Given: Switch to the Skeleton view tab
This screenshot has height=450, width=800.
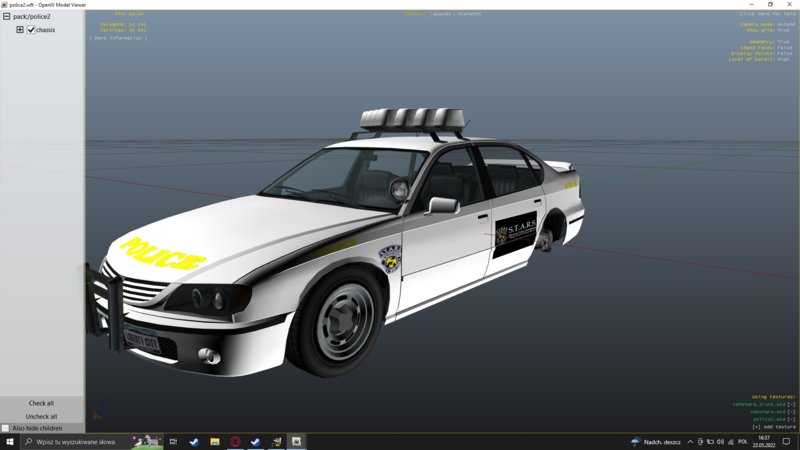Looking at the screenshot, I should [469, 14].
